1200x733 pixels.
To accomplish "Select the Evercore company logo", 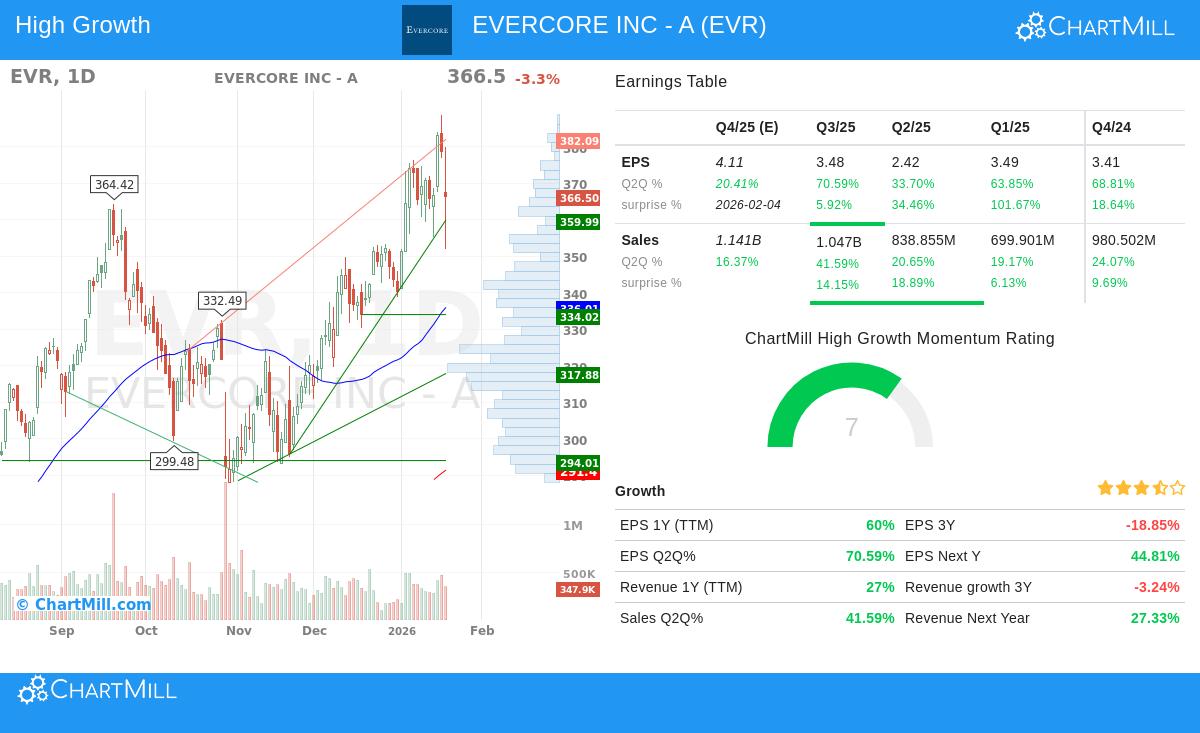I will pos(427,29).
